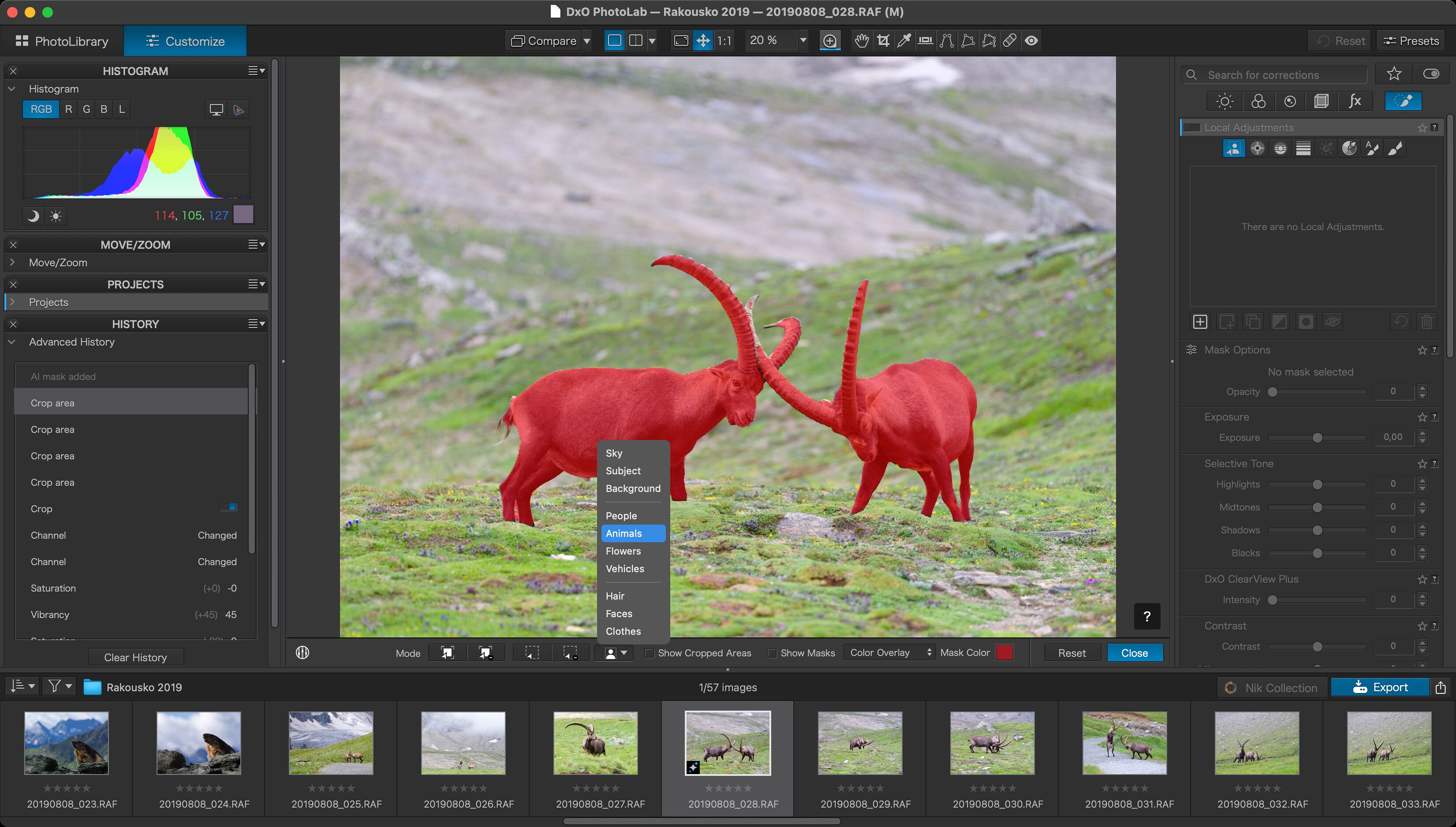Image resolution: width=1456 pixels, height=827 pixels.
Task: Click the Clear History button
Action: pos(135,657)
